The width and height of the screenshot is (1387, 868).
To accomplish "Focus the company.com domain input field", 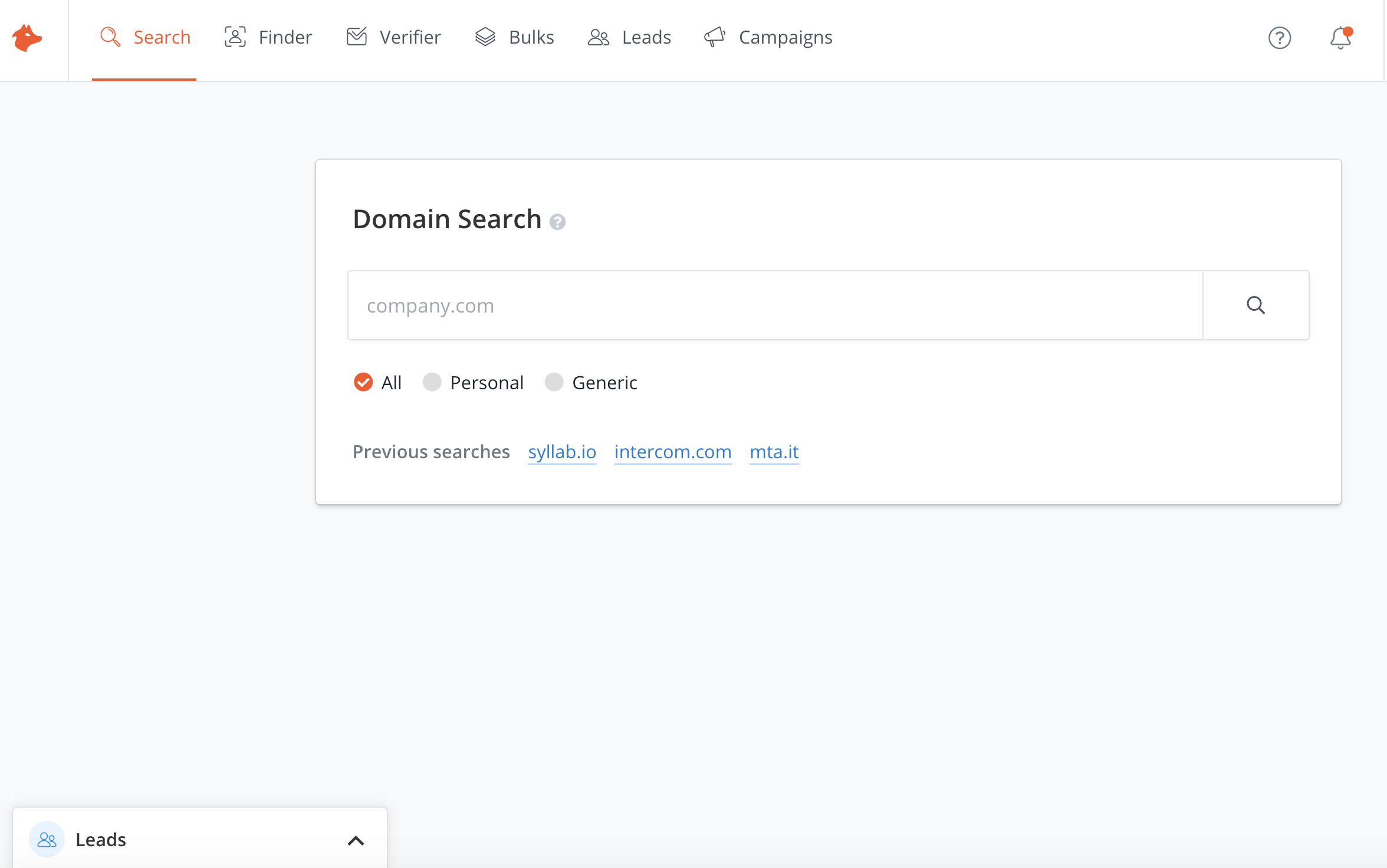I will (x=774, y=305).
